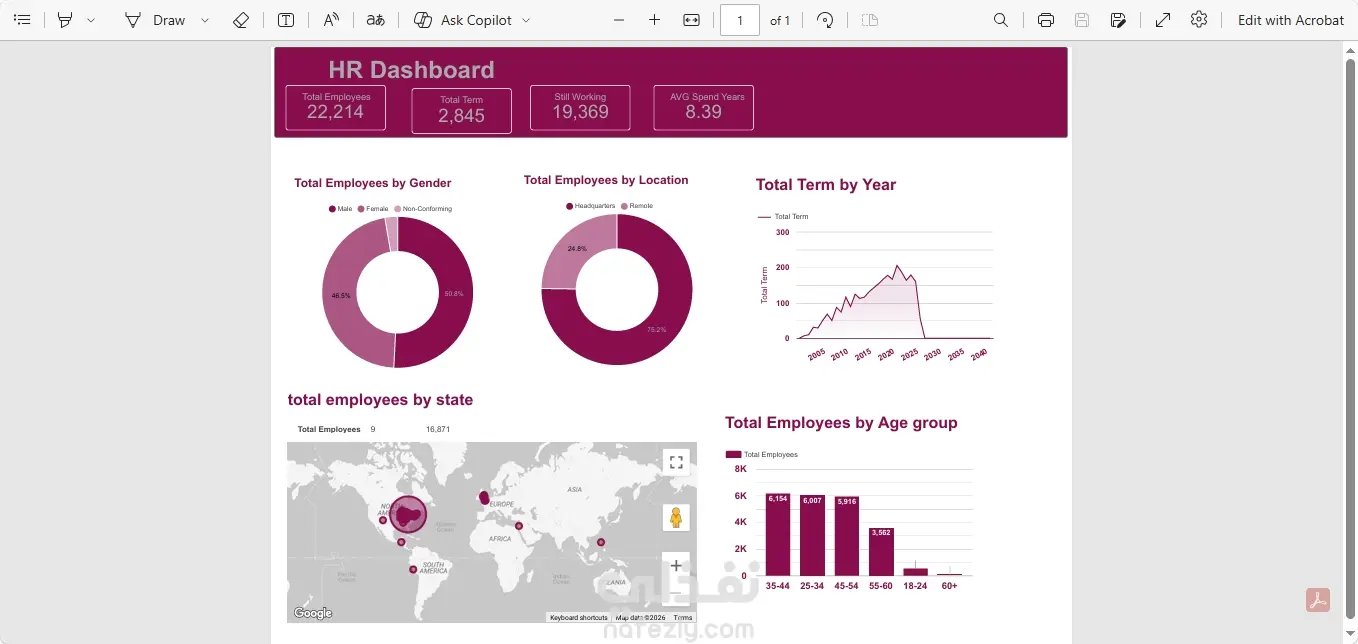Select the Highlight tool
The width and height of the screenshot is (1358, 644).
pos(65,20)
